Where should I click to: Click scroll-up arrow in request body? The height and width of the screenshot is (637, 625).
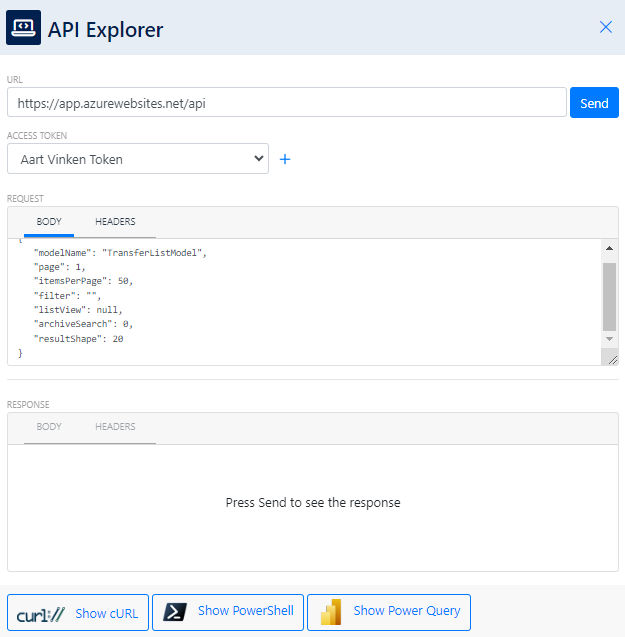[609, 248]
